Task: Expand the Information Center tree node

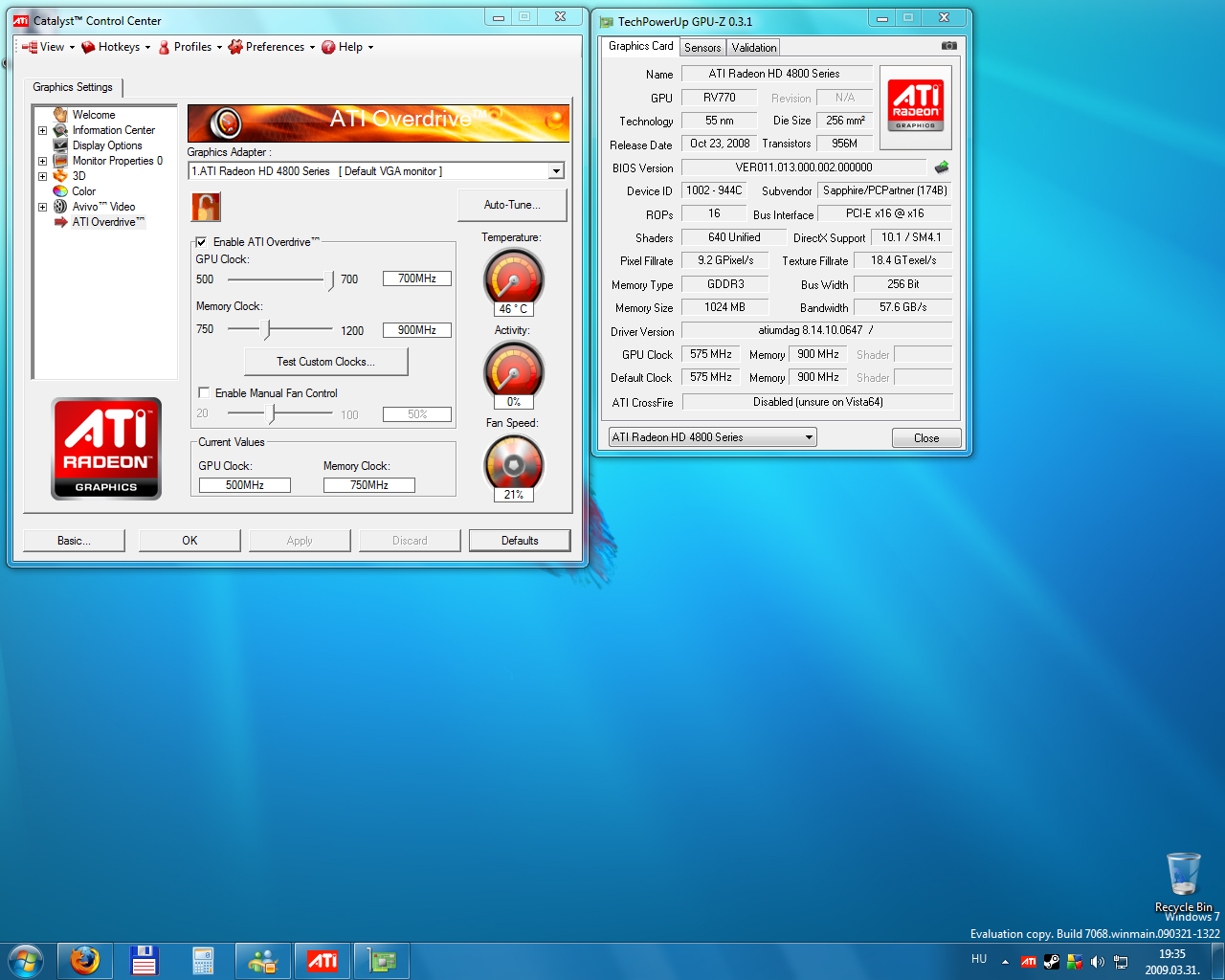Action: tap(42, 130)
